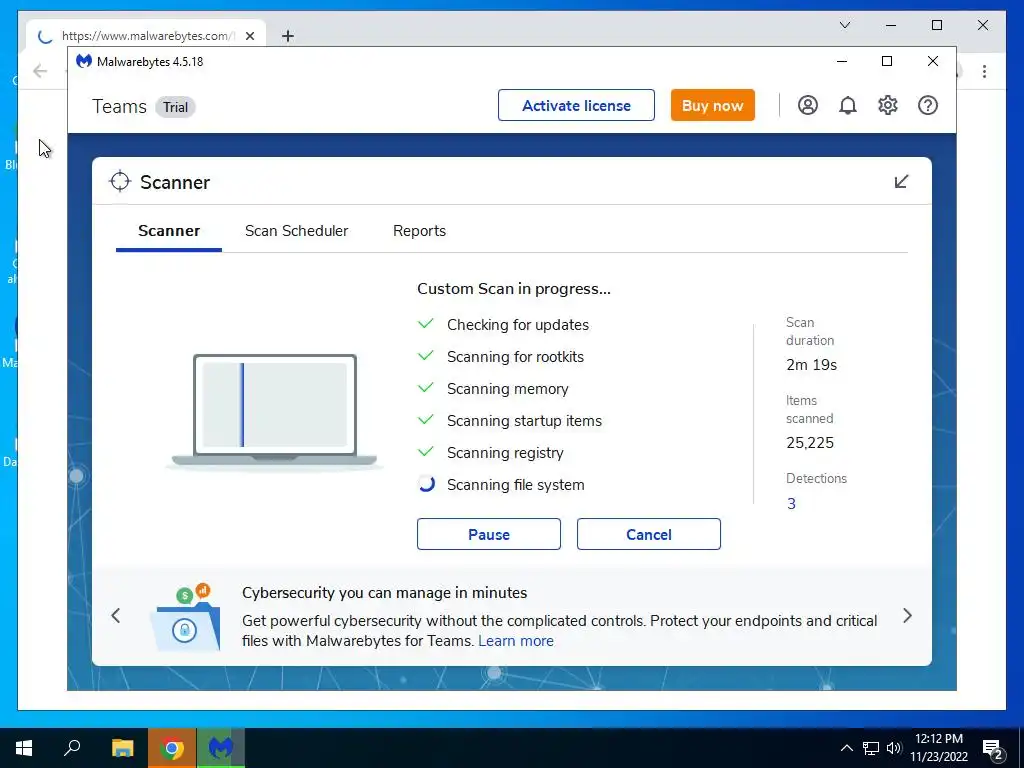Open the Reports tab
Image resolution: width=1024 pixels, height=768 pixels.
click(419, 231)
